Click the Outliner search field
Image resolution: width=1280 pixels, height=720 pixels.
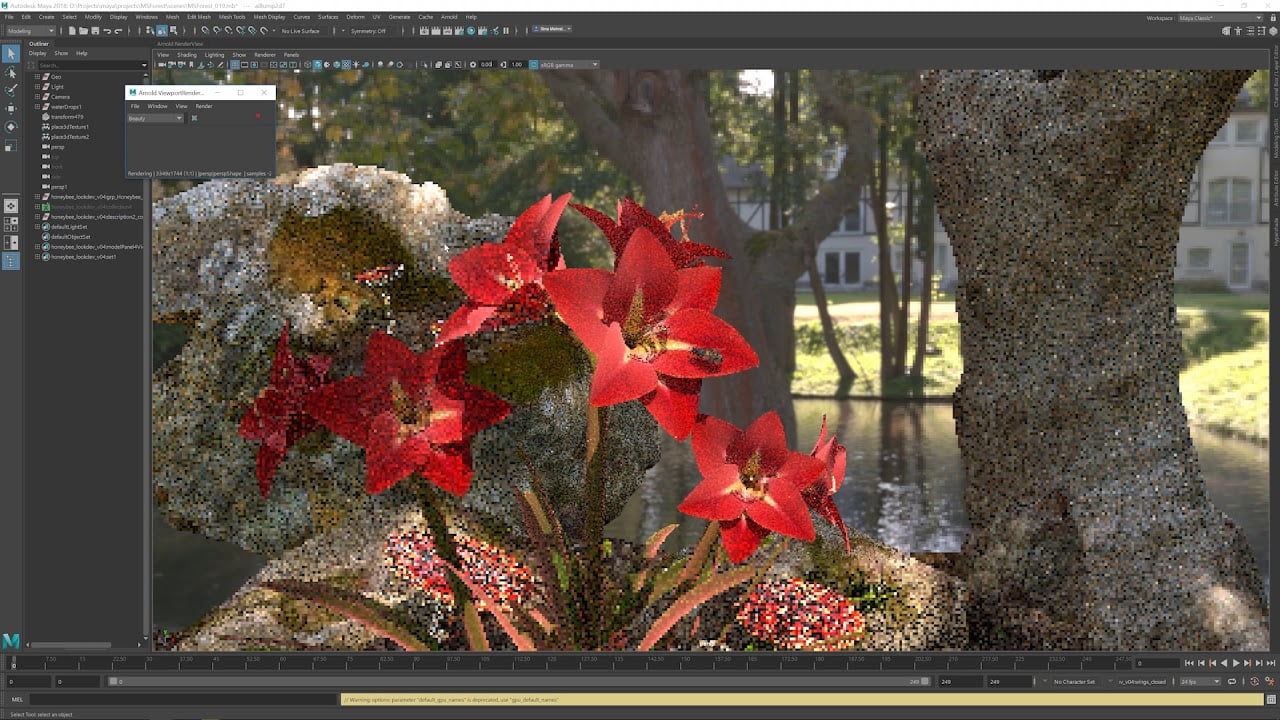[x=90, y=65]
